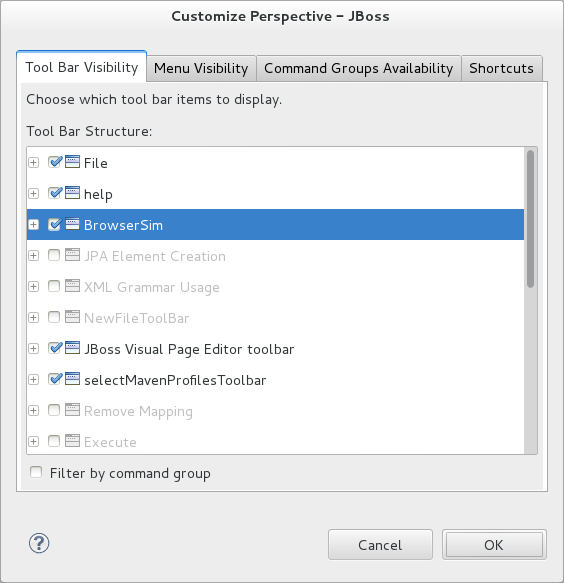The width and height of the screenshot is (564, 583).
Task: Toggle the Remove Mapping checkbox
Action: [54, 410]
